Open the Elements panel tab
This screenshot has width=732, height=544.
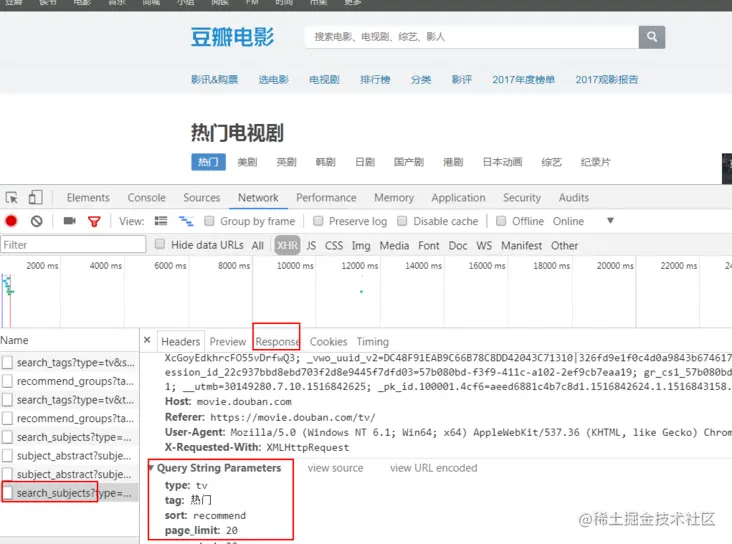tap(88, 198)
